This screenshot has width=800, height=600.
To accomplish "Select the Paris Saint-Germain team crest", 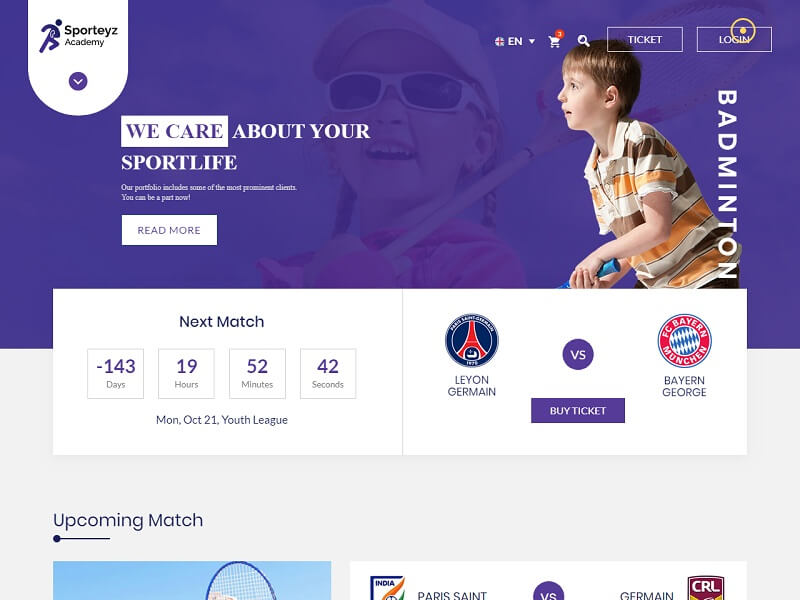I will [471, 340].
